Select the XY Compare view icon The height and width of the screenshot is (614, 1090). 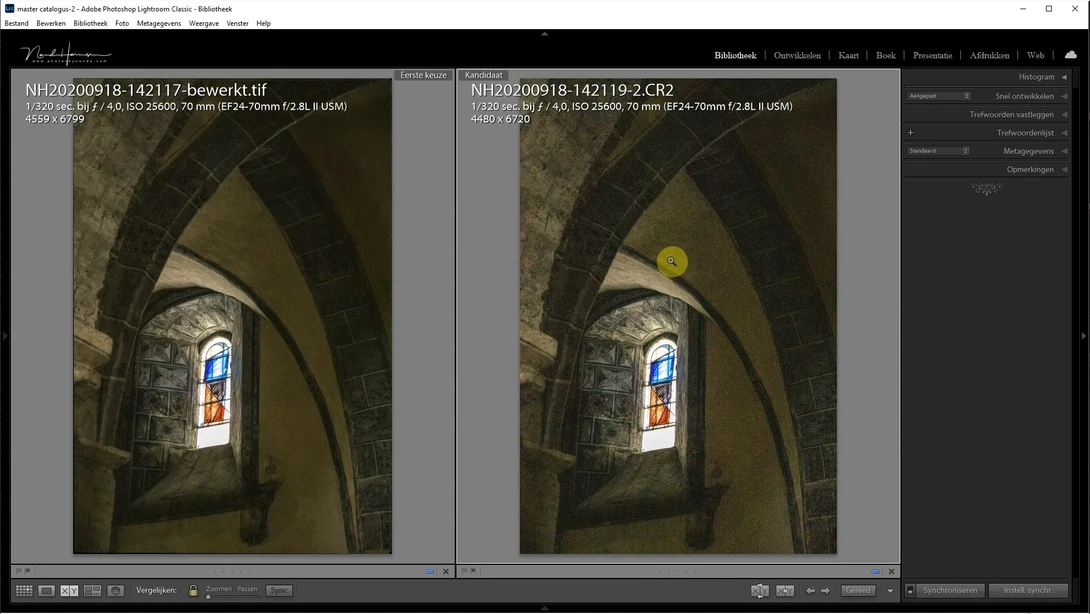(x=69, y=590)
